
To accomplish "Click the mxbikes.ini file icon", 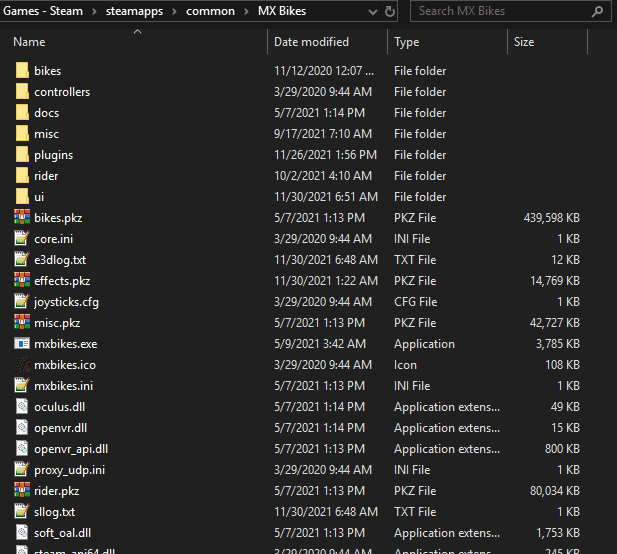I will (x=22, y=386).
